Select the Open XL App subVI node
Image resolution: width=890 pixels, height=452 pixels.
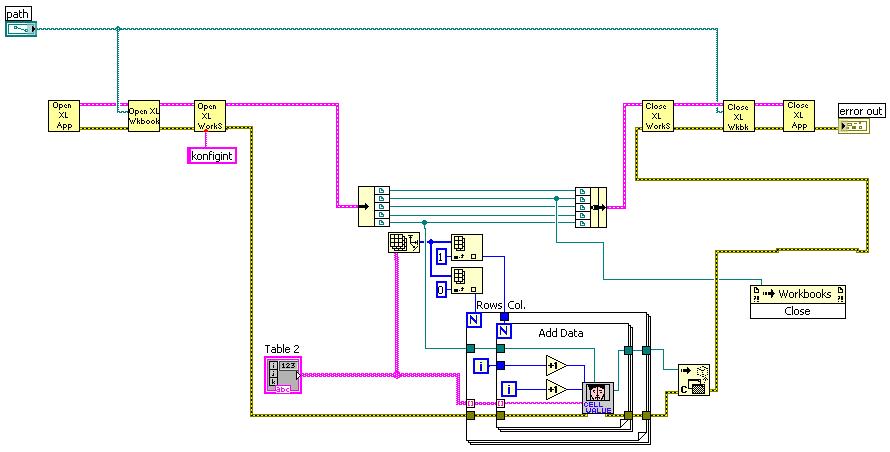point(64,116)
